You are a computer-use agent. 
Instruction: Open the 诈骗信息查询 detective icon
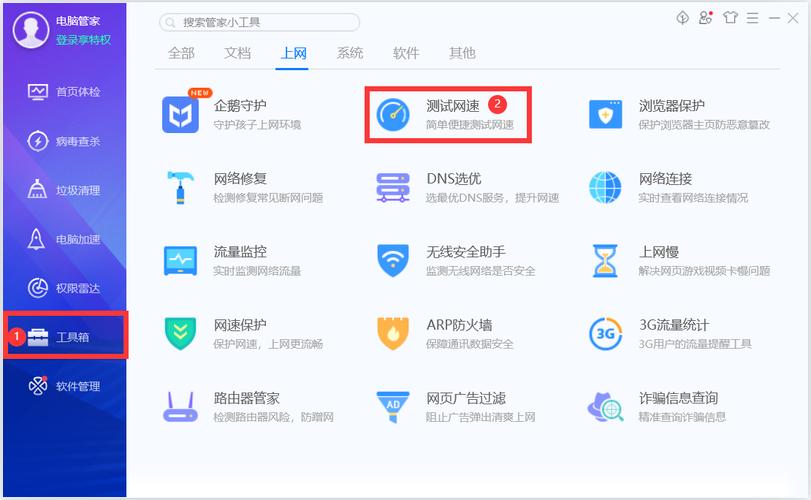pos(605,407)
